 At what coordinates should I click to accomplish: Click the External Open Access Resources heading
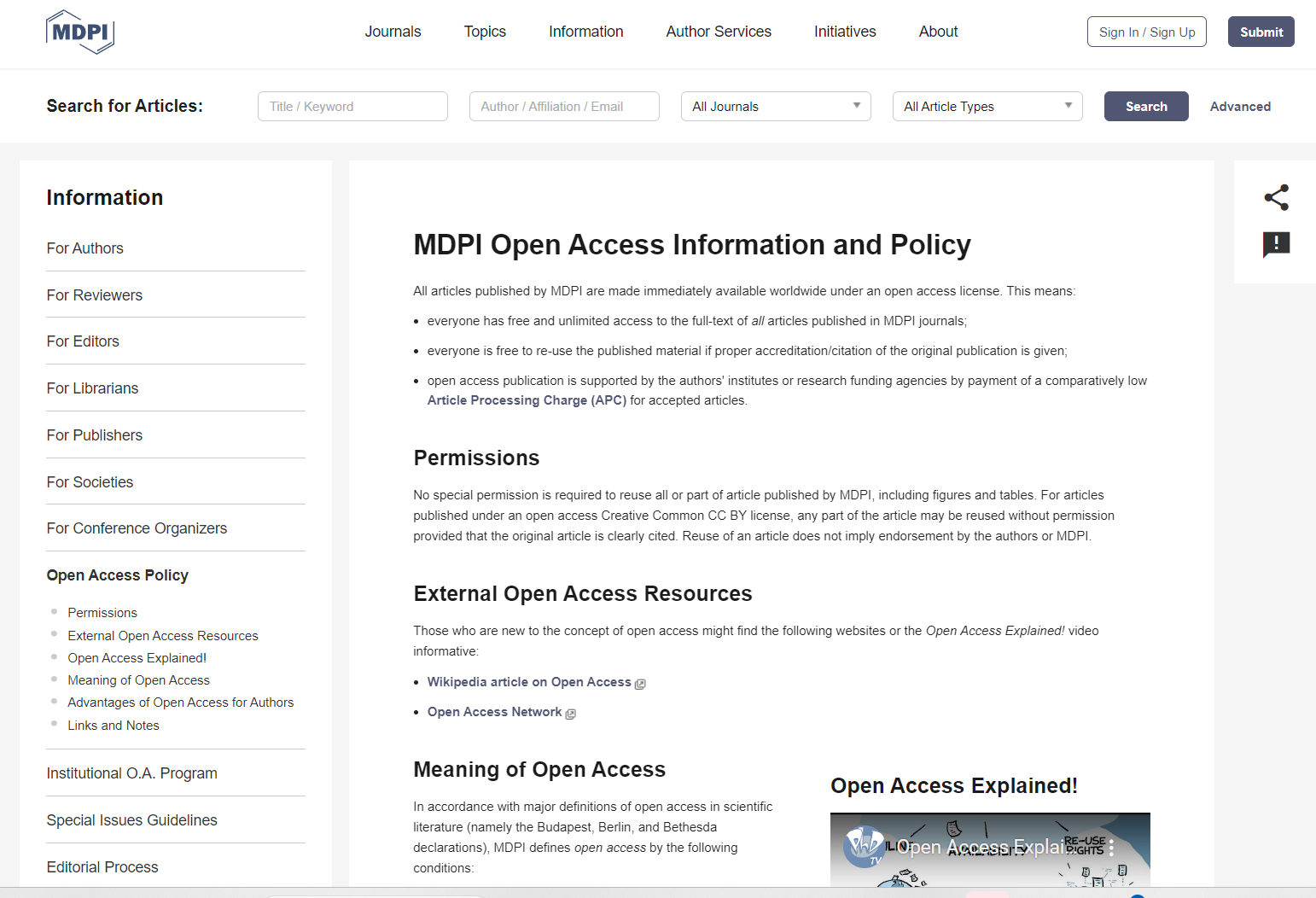(583, 594)
